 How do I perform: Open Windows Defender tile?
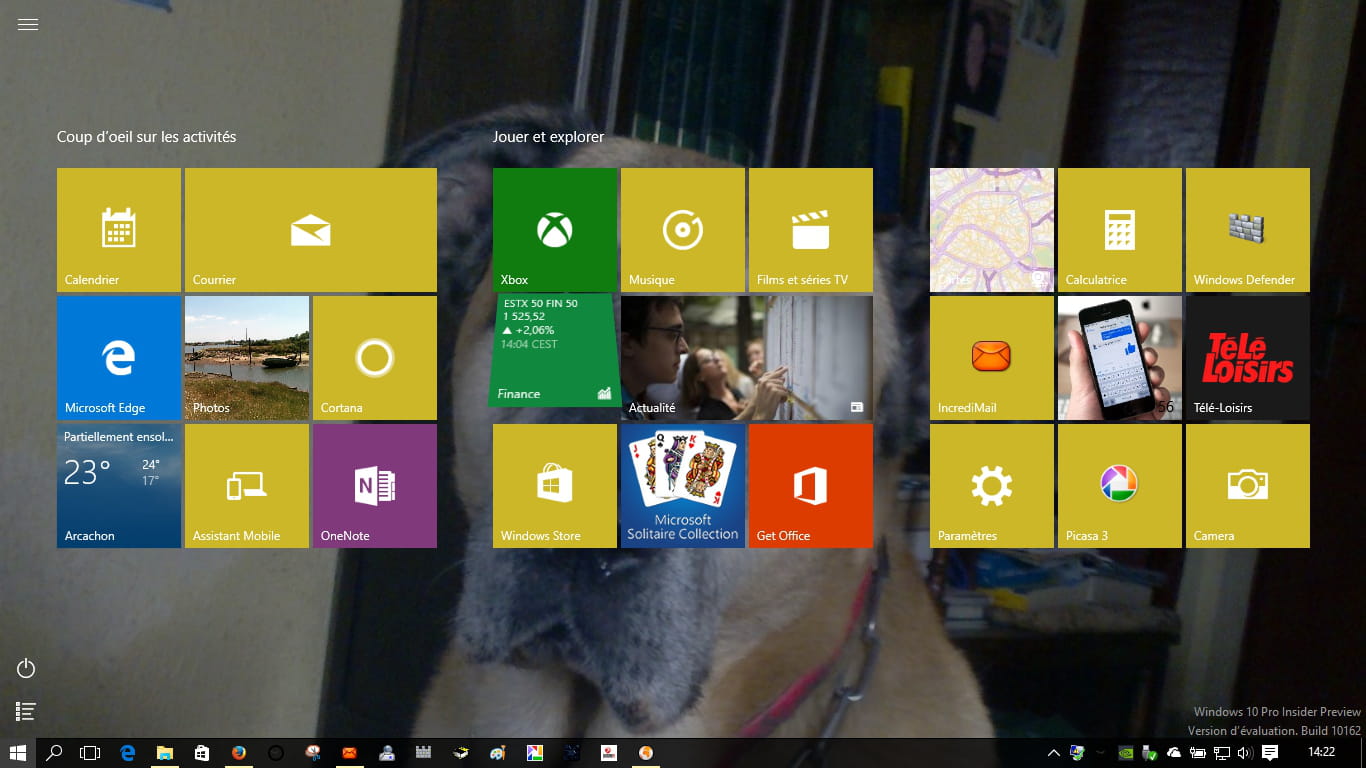coord(1248,230)
